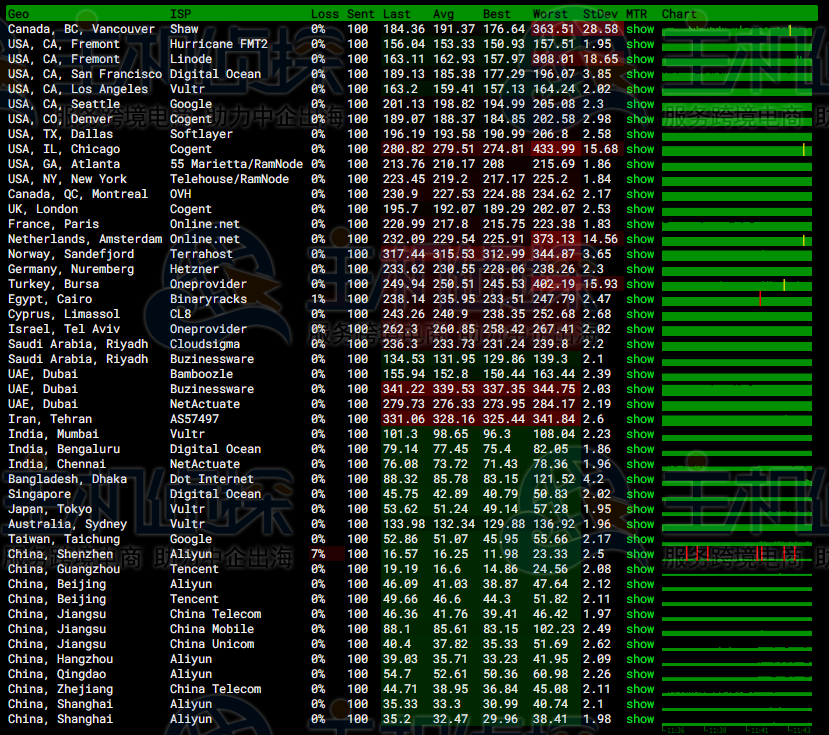Open MTR show link for Hurricane FMT2 row
The width and height of the screenshot is (829, 735).
640,44
